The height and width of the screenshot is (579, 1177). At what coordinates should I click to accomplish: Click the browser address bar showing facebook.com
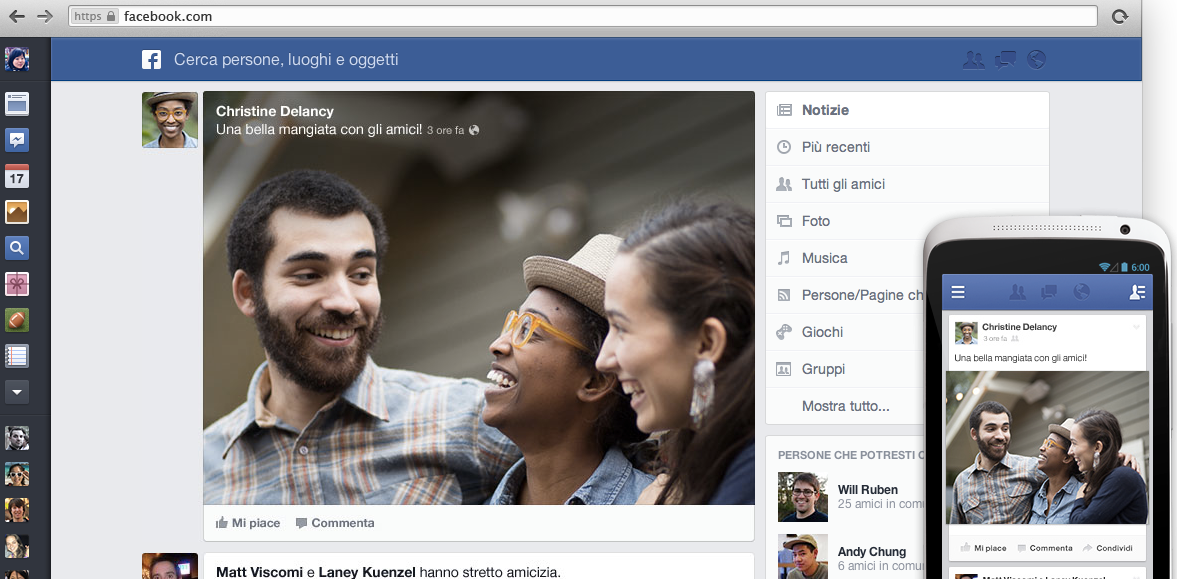point(582,16)
